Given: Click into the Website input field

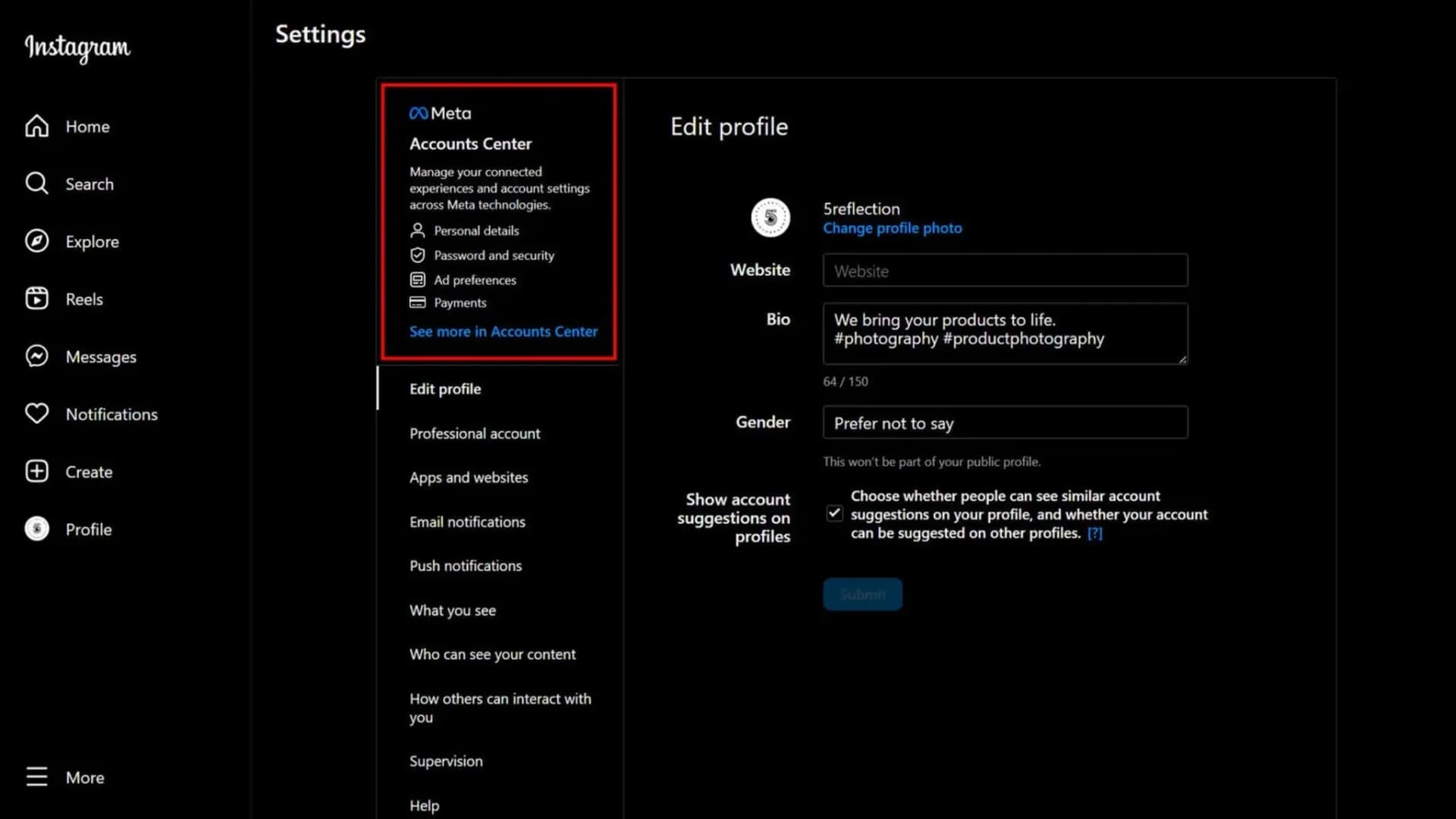Looking at the screenshot, I should [x=1005, y=271].
